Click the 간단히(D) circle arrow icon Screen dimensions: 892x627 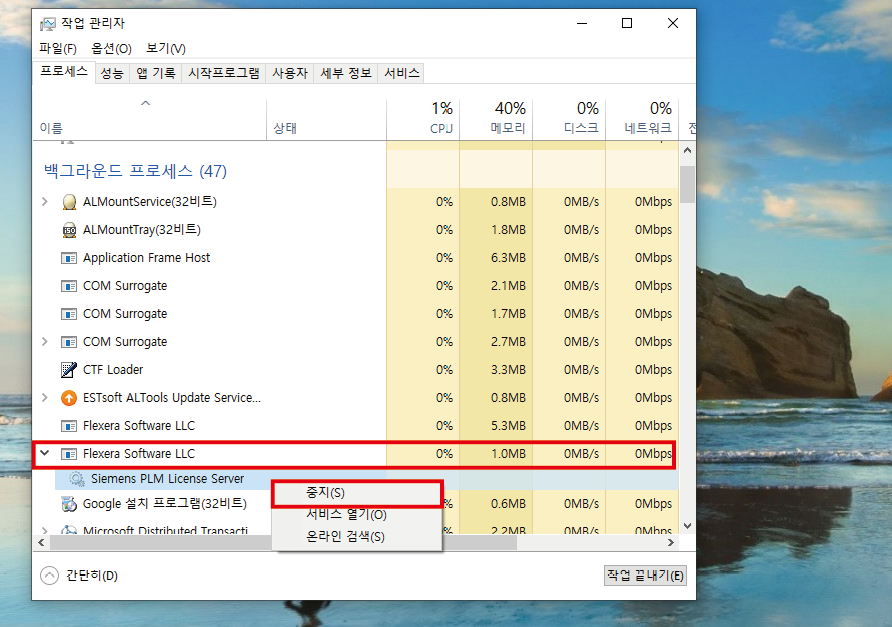click(49, 576)
